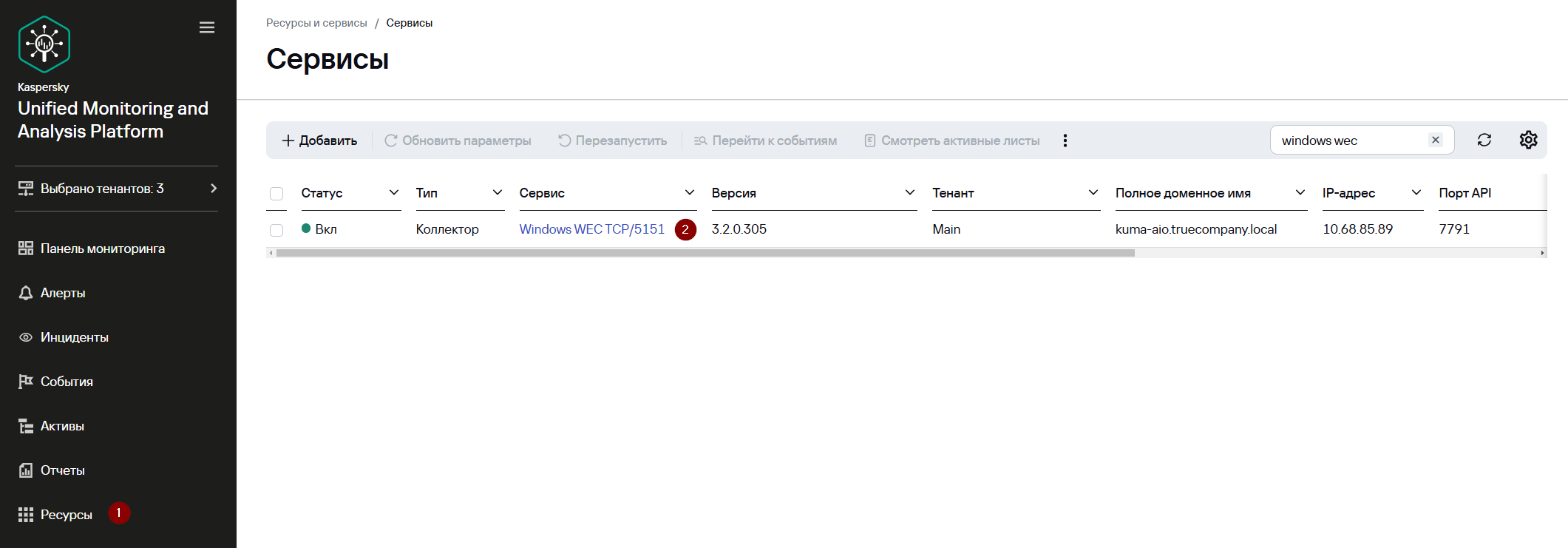The image size is (1568, 548).
Task: Click the IP address 10.68.85.89
Action: coord(1358,229)
